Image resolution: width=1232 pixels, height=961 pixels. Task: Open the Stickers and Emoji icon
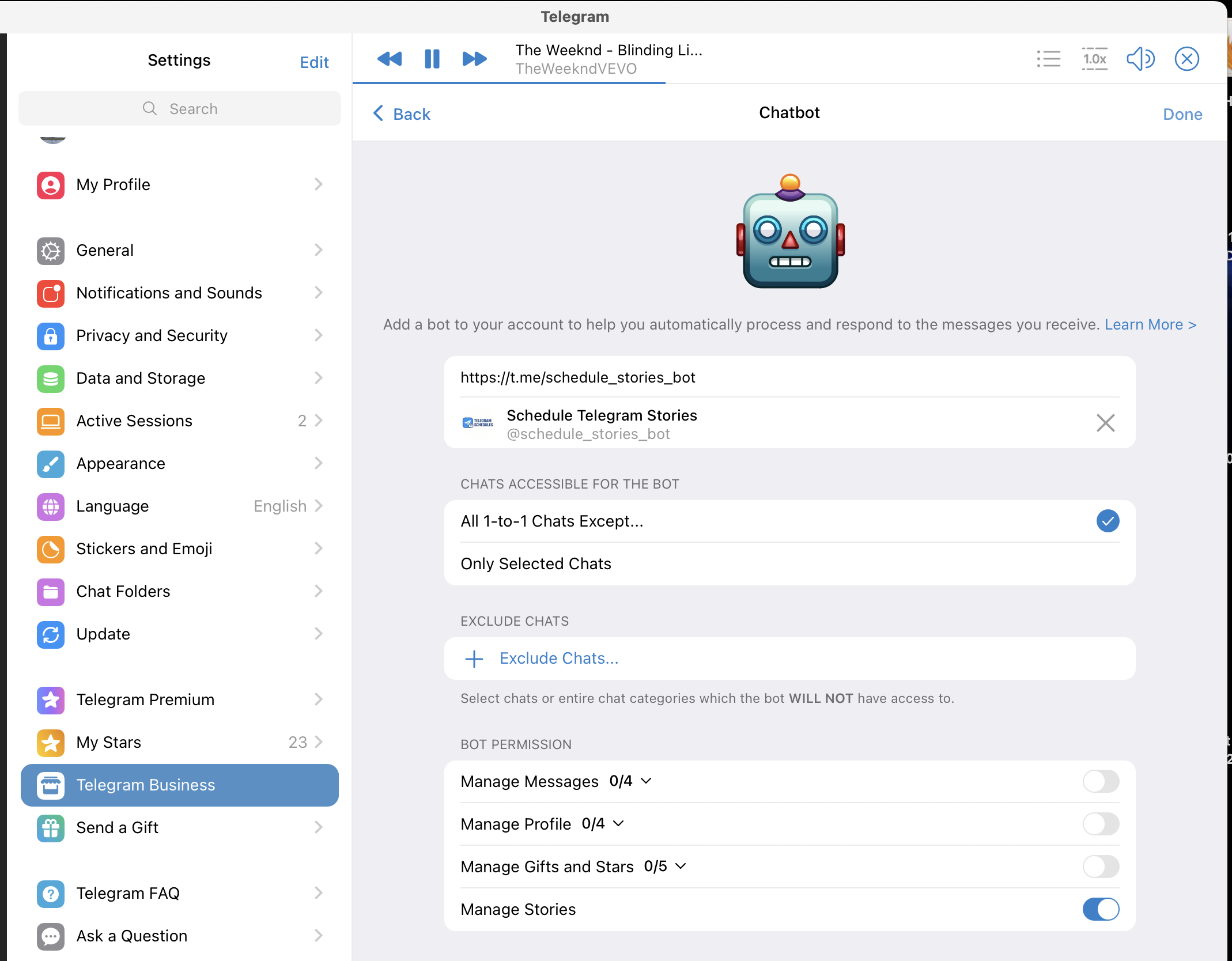pos(51,549)
